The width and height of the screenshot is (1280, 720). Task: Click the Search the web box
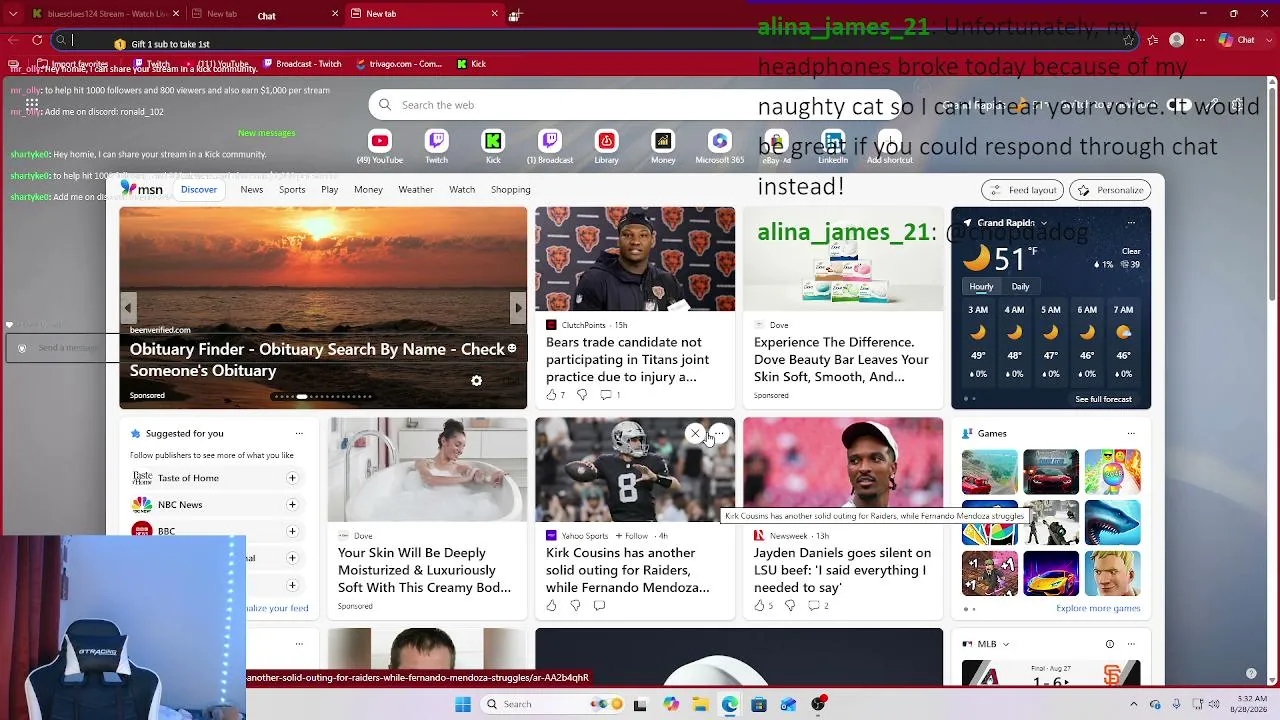pos(636,104)
